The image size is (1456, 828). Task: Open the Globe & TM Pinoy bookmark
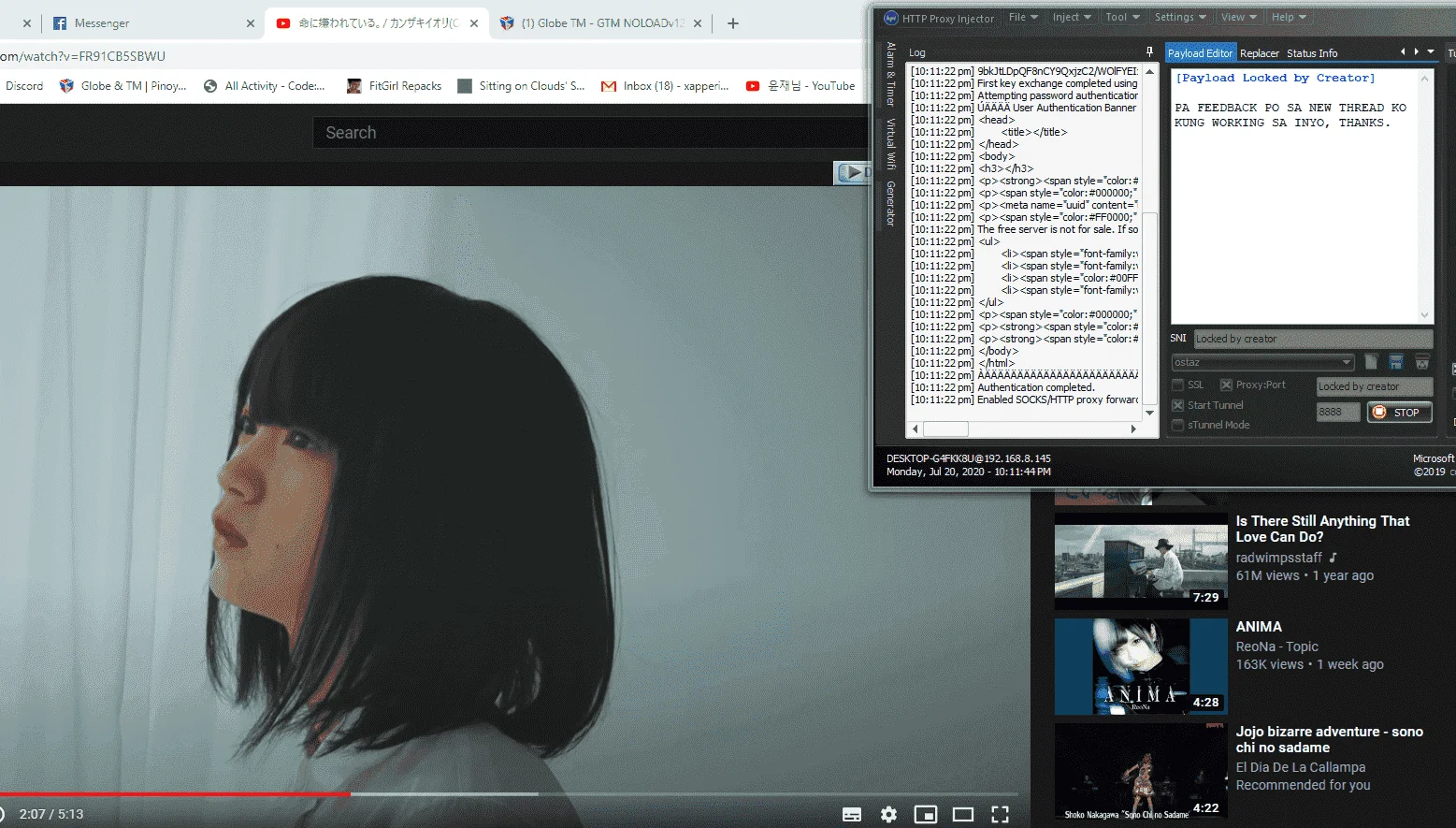pyautogui.click(x=123, y=86)
